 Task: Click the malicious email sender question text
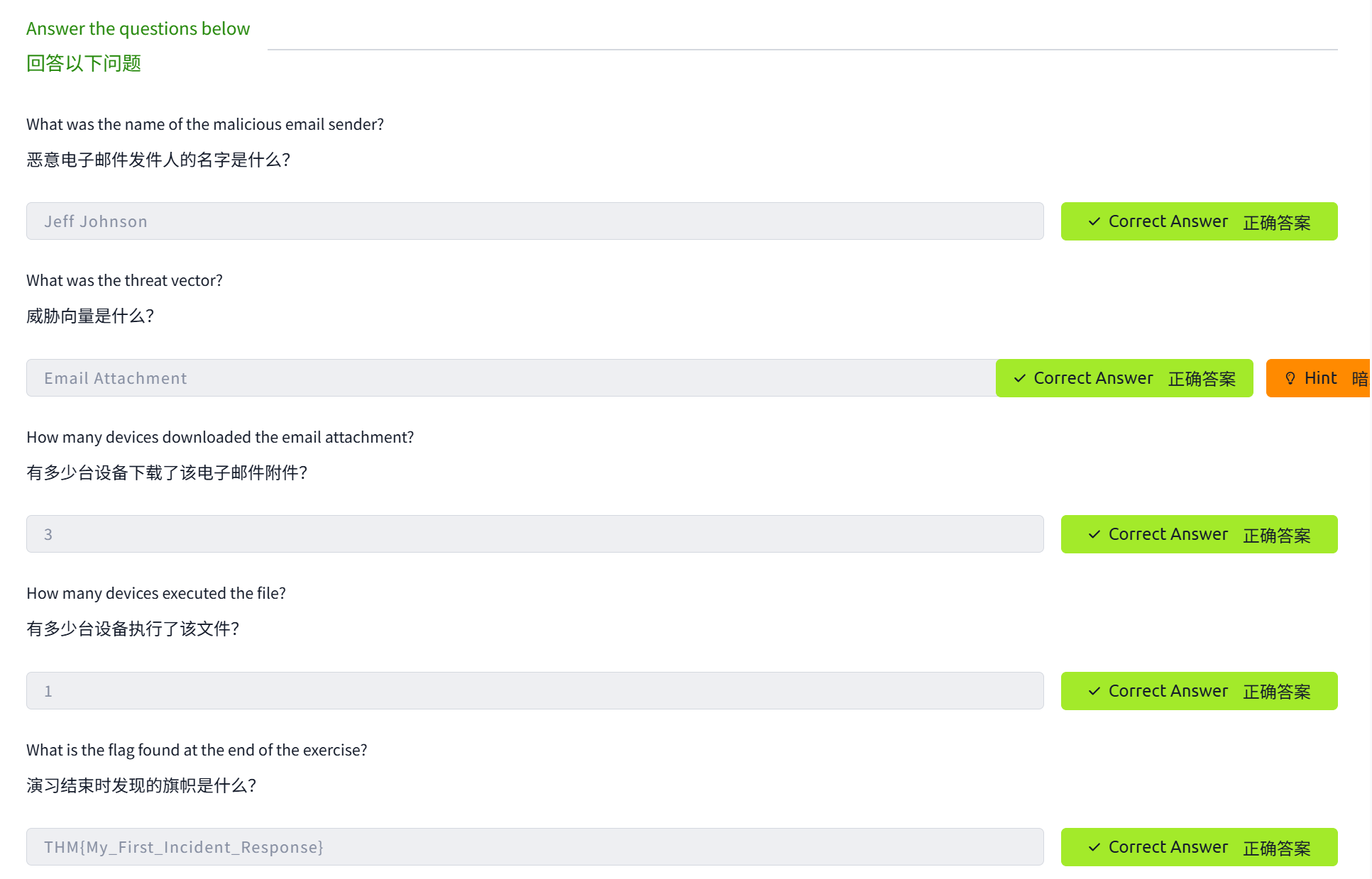[x=205, y=125]
